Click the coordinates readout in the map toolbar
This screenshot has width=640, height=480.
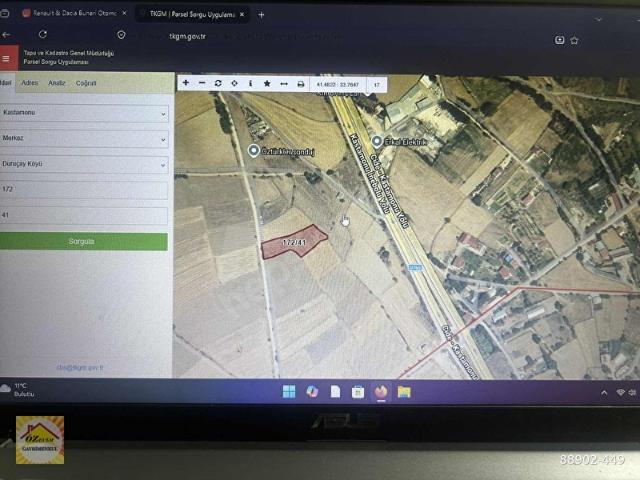tap(338, 84)
